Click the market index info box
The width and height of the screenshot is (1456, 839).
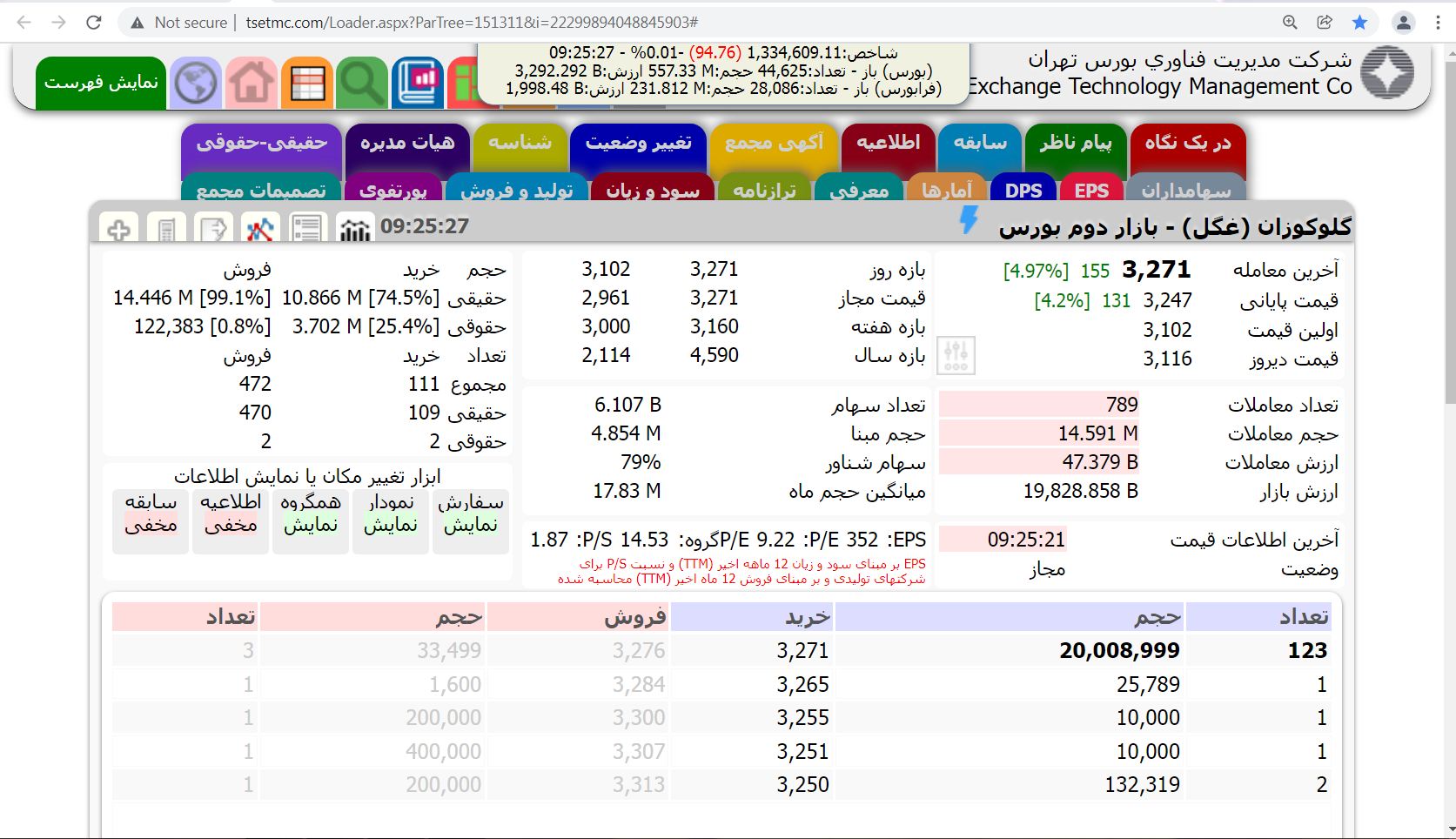(723, 74)
